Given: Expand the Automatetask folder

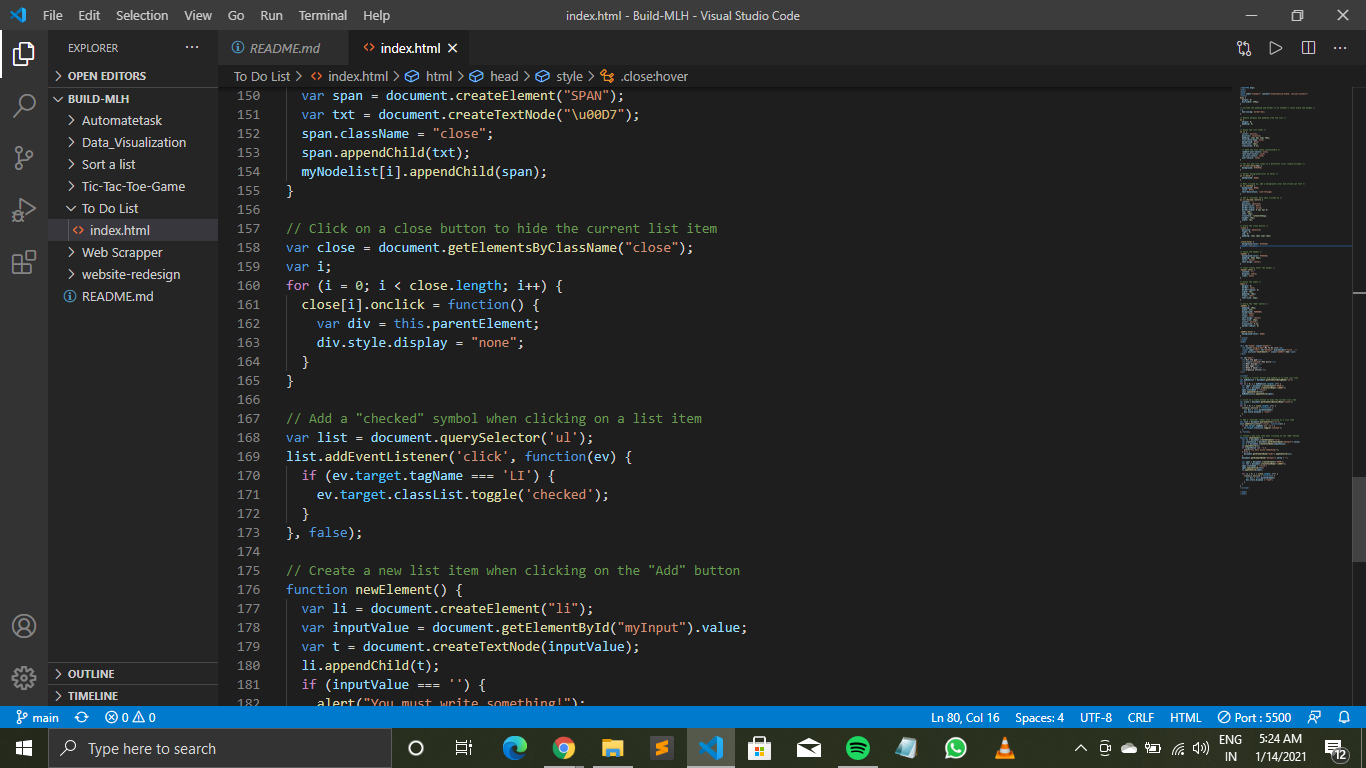Looking at the screenshot, I should (133, 120).
